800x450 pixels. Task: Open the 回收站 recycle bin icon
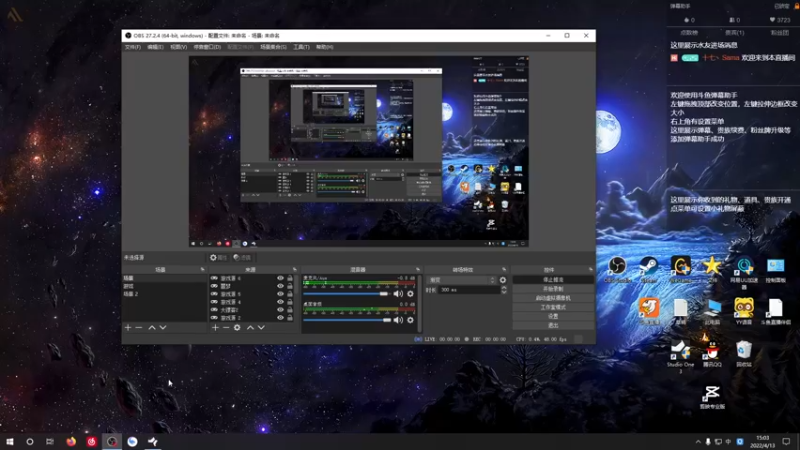tap(744, 354)
